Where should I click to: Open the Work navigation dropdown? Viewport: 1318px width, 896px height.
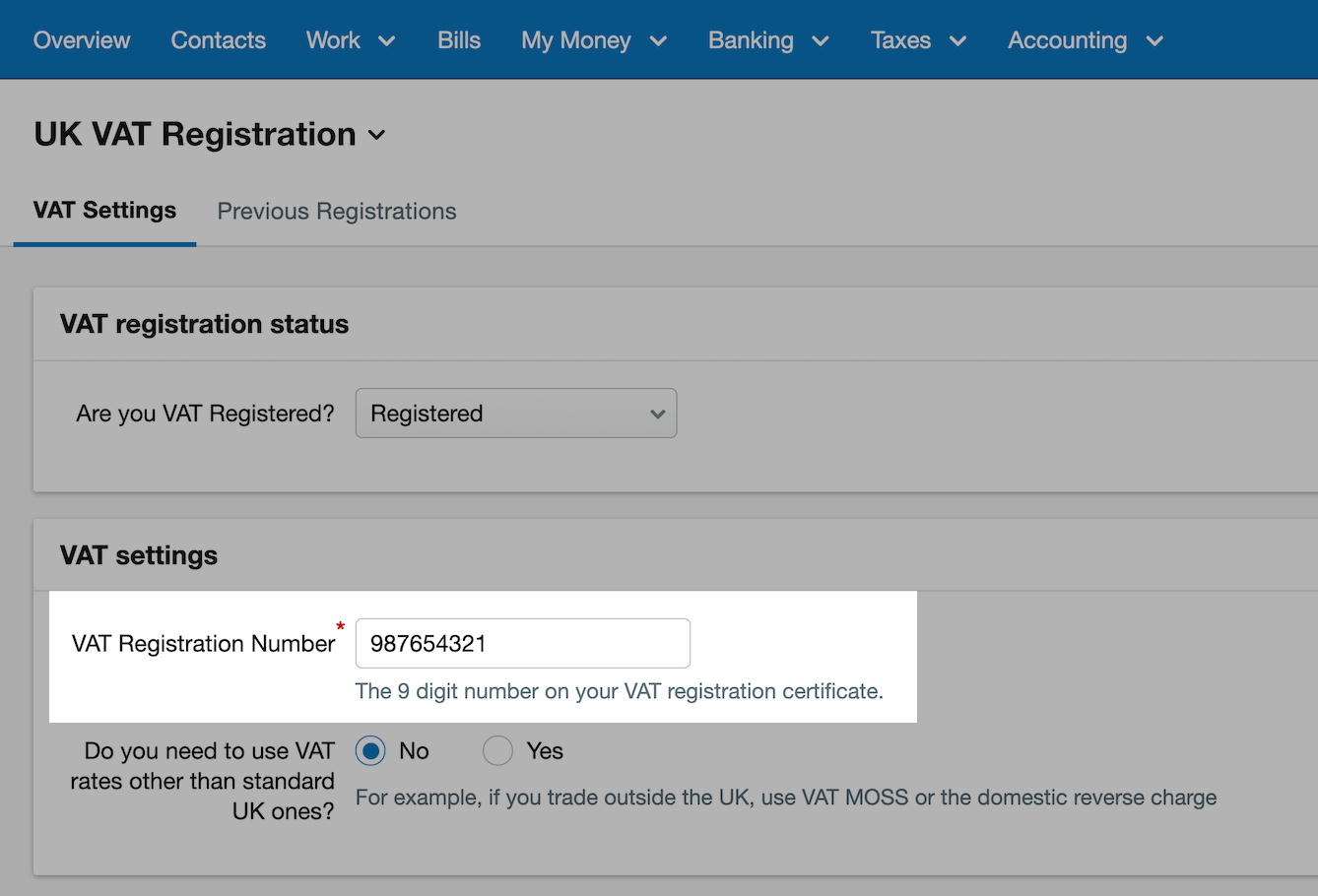pyautogui.click(x=351, y=40)
